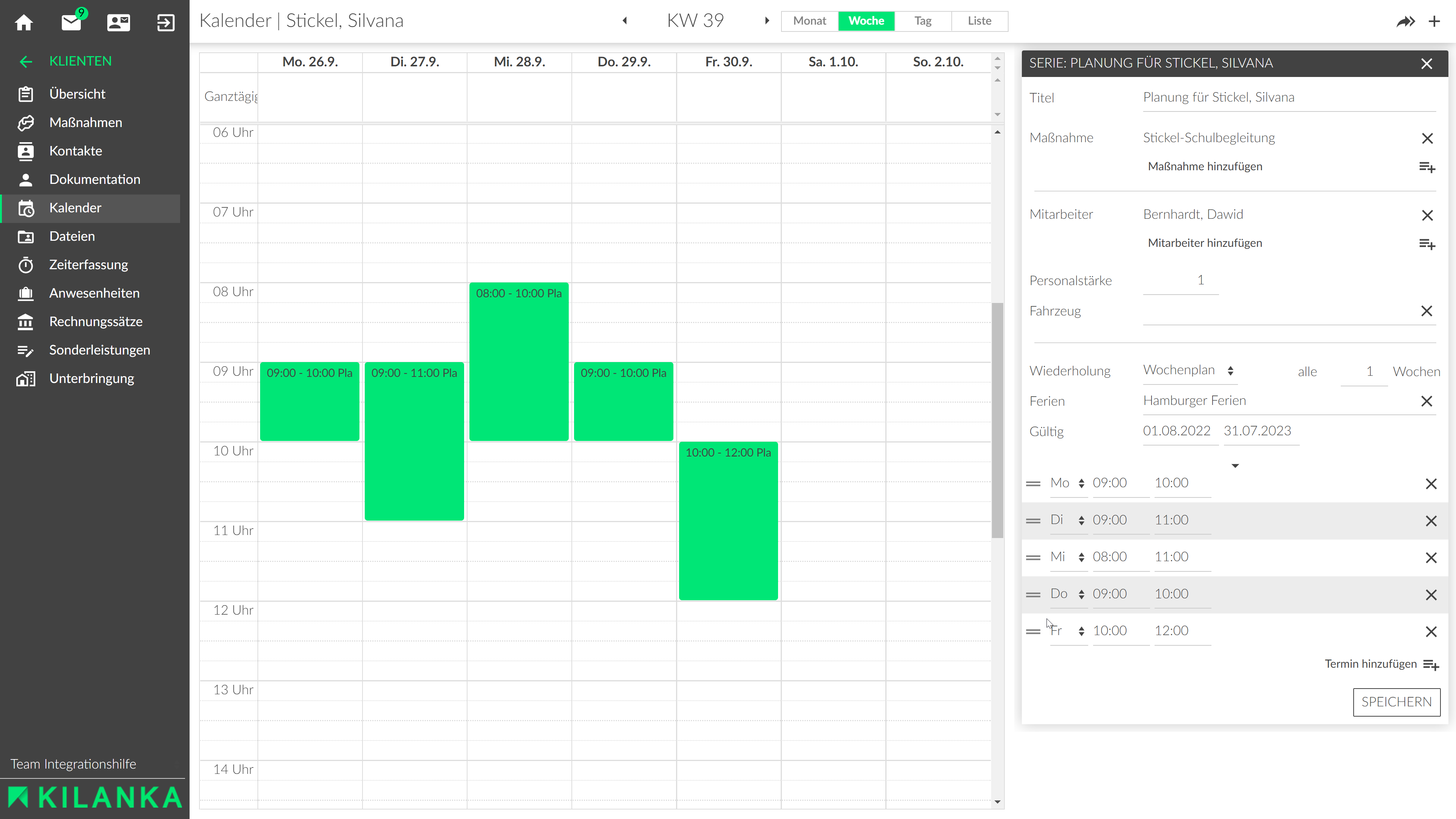The image size is (1456, 819).
Task: Switch calendar to Woche view
Action: coord(866,21)
